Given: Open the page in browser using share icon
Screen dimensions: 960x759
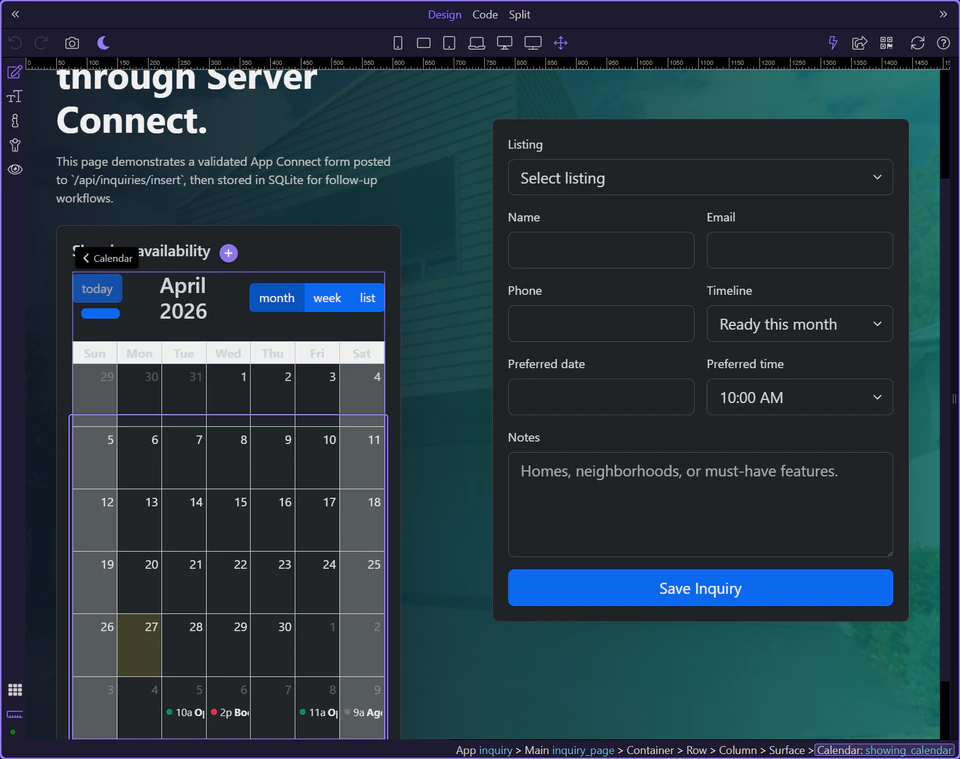Looking at the screenshot, I should pyautogui.click(x=860, y=43).
